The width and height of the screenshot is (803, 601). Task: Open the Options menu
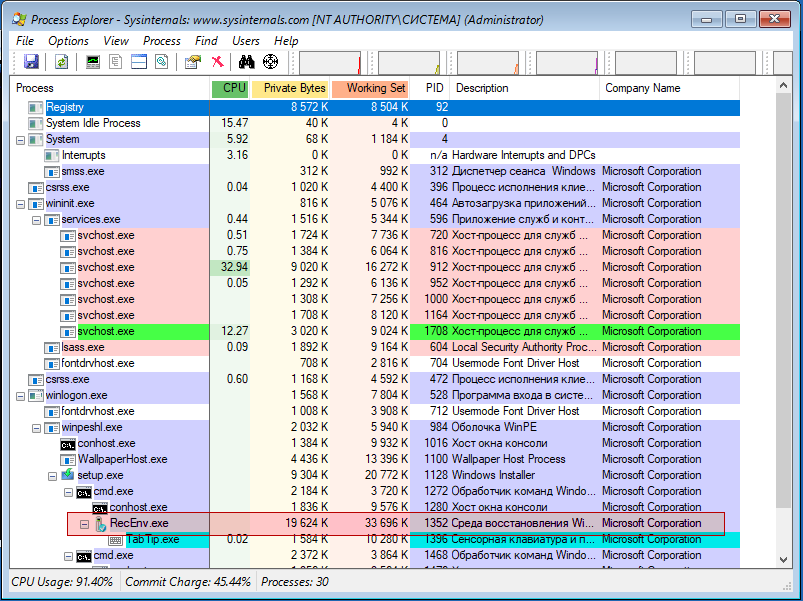[x=68, y=41]
